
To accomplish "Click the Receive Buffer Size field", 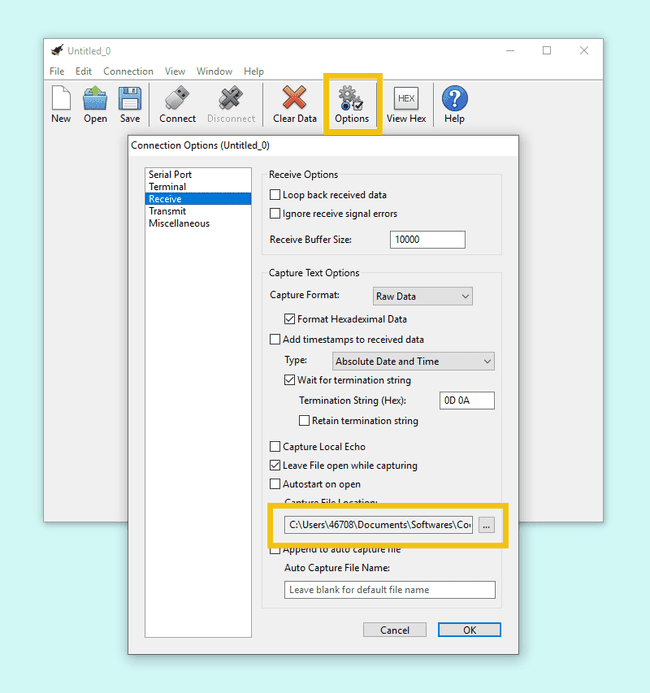I will tap(427, 240).
